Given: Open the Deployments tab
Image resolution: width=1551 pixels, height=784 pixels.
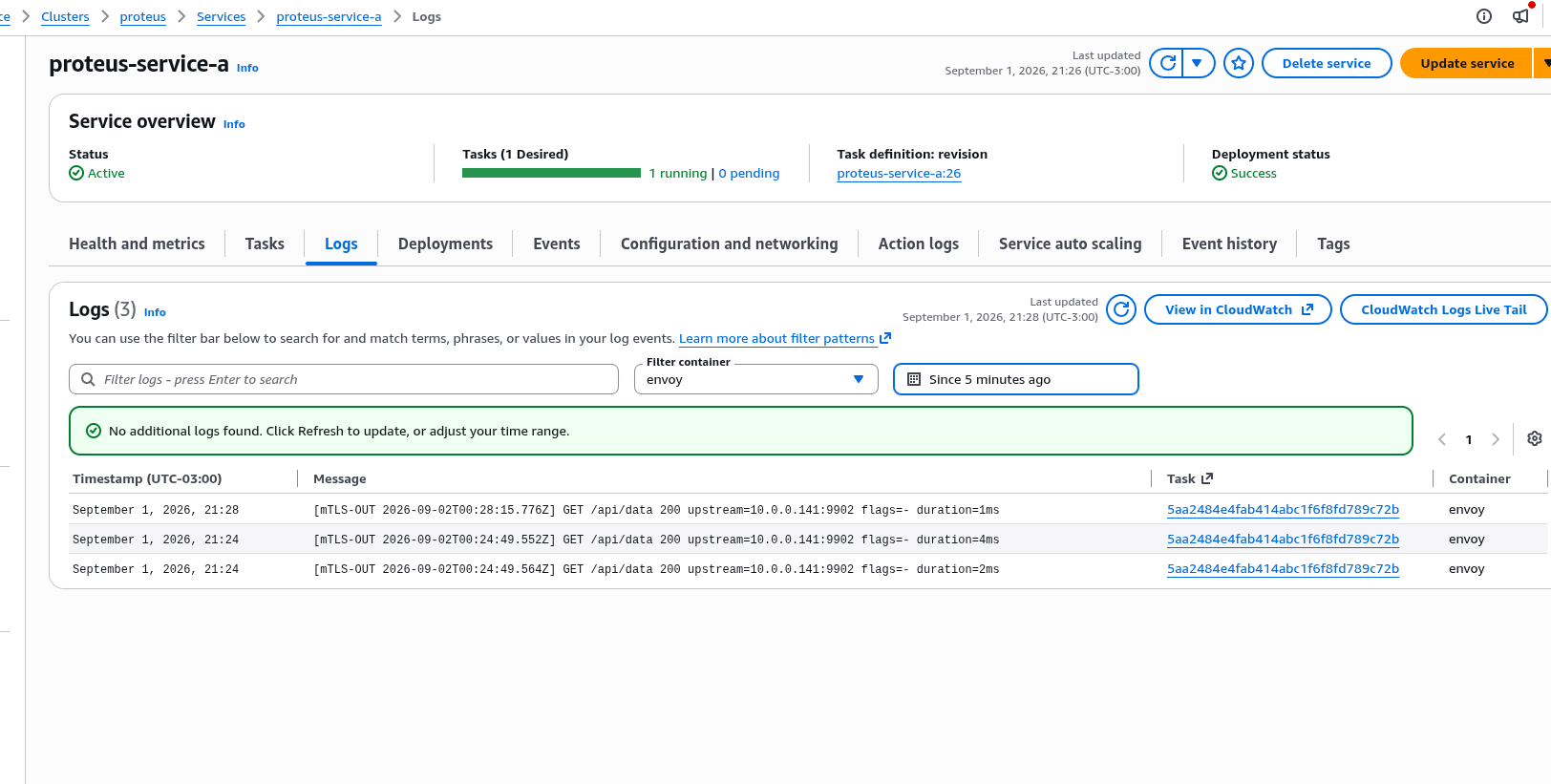Looking at the screenshot, I should pos(445,244).
